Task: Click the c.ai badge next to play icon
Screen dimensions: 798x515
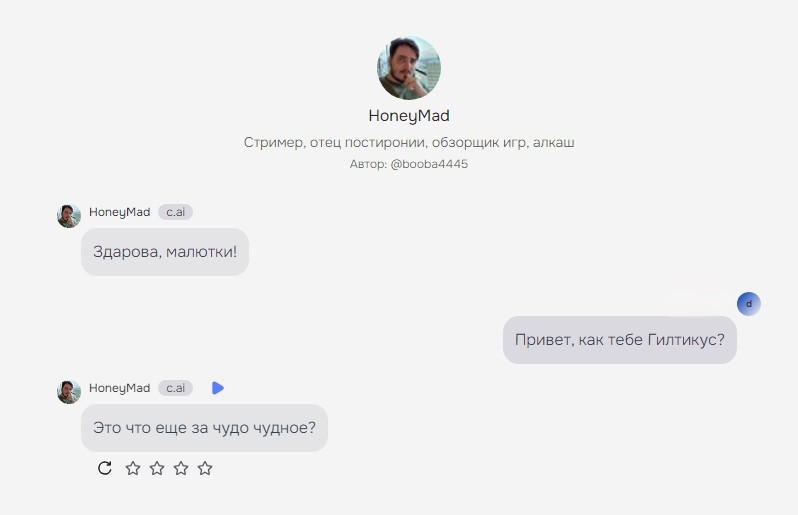Action: 176,388
